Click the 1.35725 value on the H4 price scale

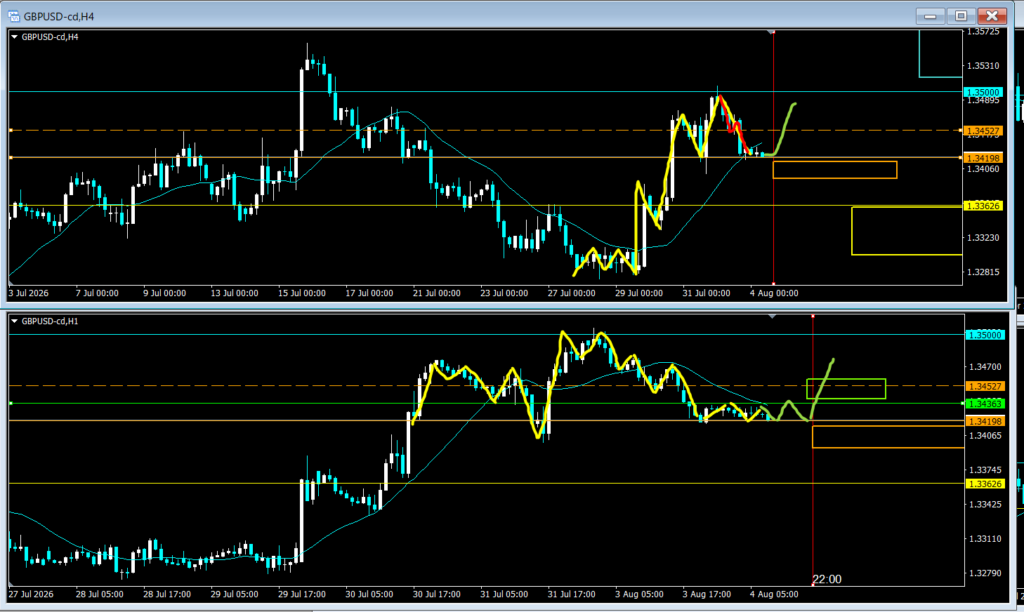click(x=983, y=32)
